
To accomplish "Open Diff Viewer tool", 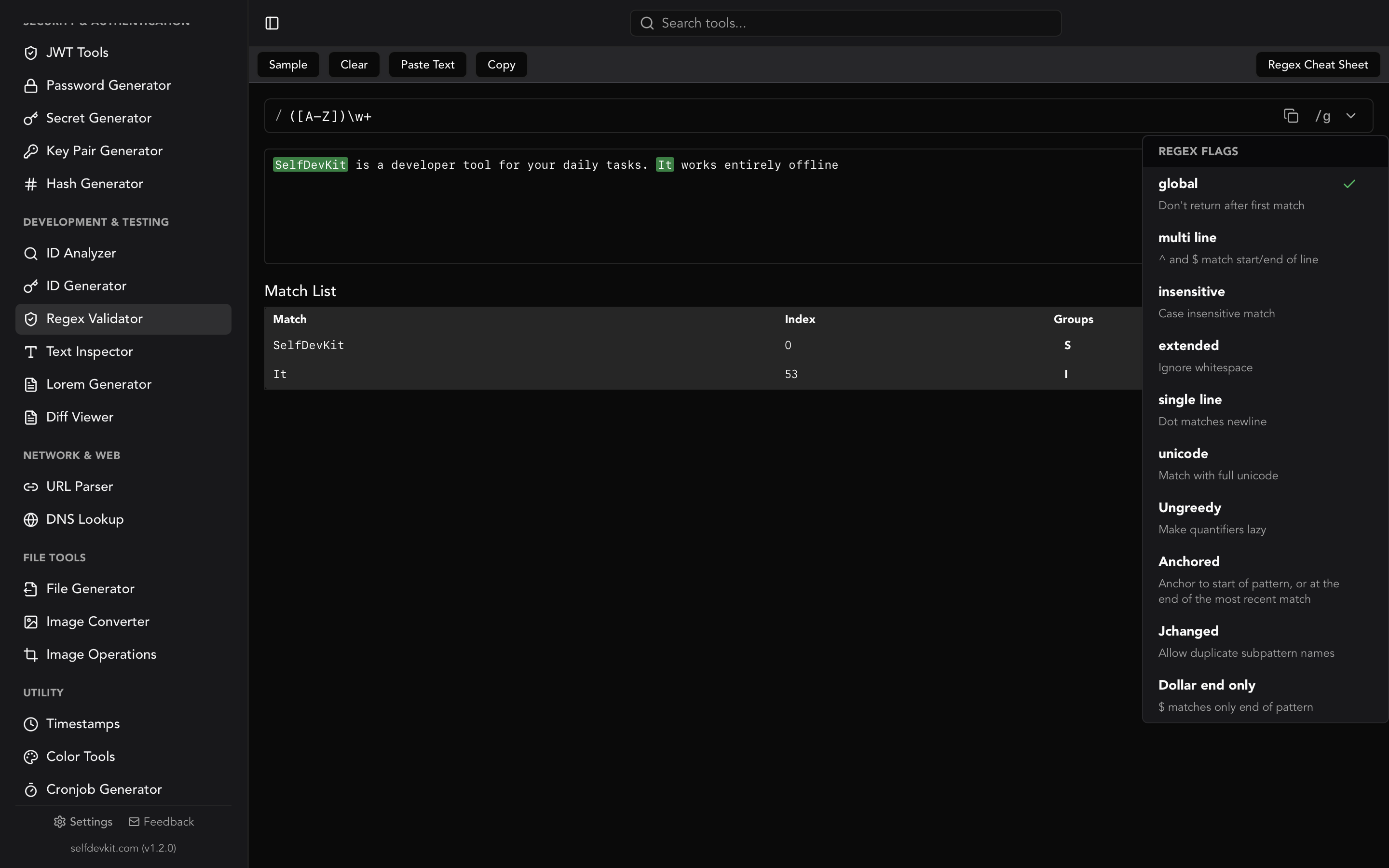I will (123, 417).
